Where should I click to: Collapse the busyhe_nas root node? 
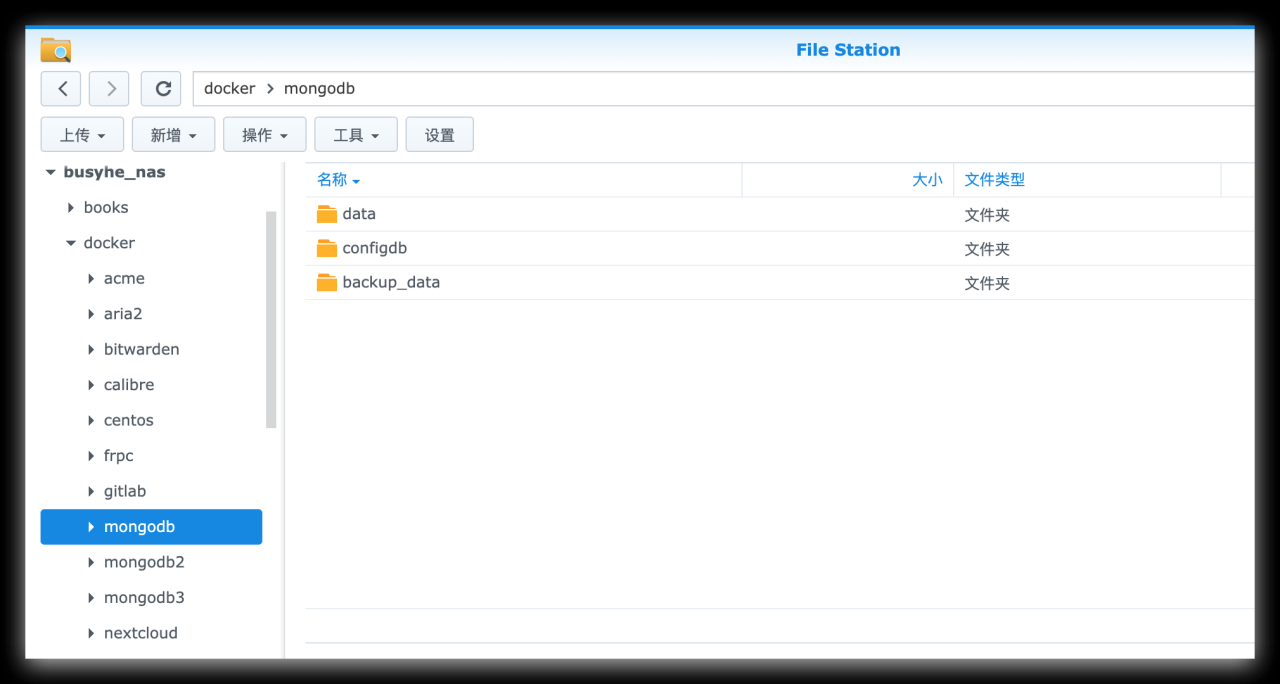click(51, 172)
